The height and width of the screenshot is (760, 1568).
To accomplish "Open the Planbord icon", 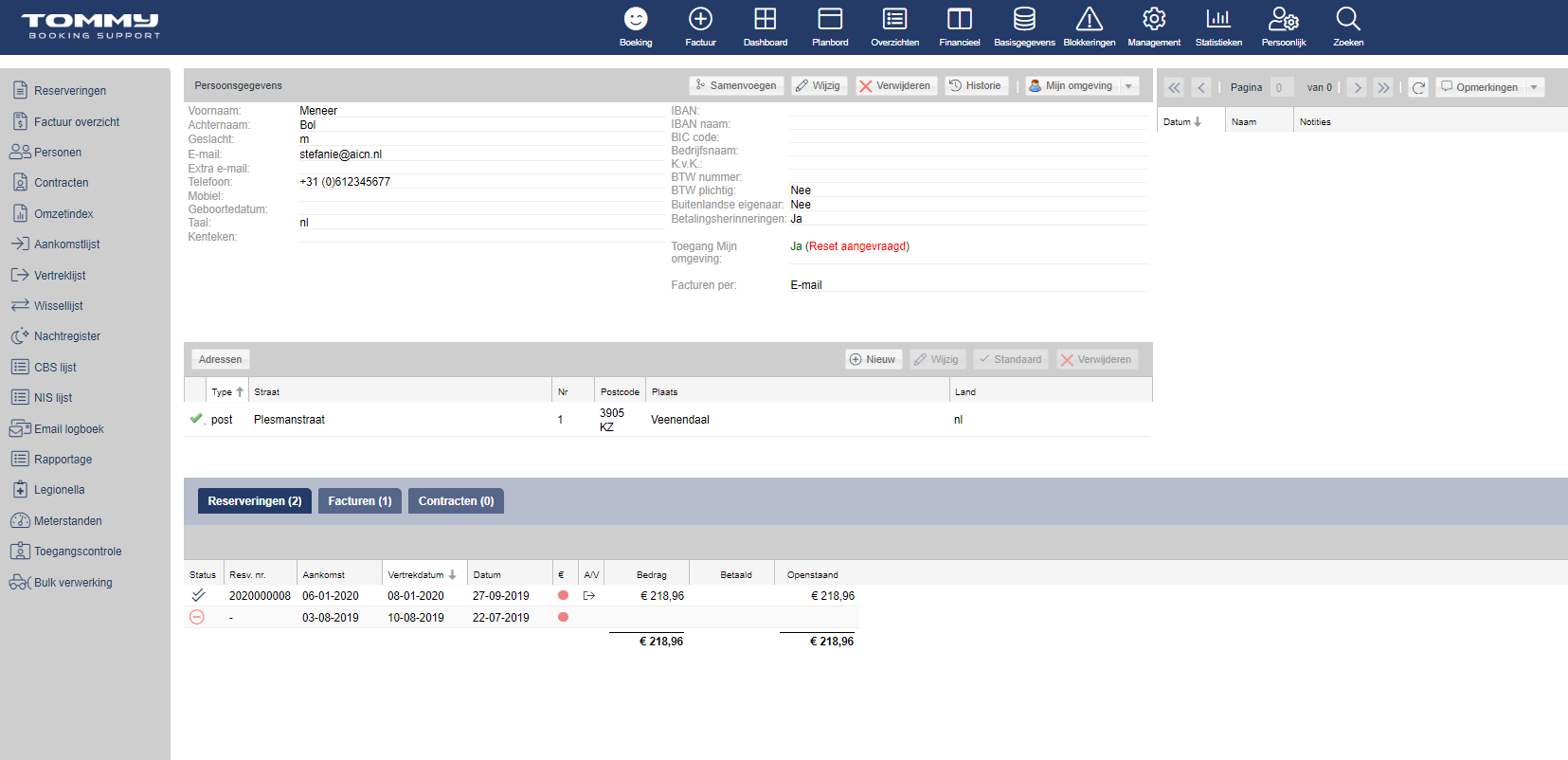I will (830, 19).
